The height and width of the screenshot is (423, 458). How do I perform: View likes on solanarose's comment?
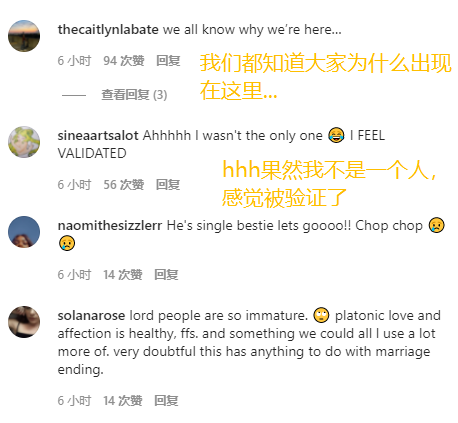pos(123,401)
